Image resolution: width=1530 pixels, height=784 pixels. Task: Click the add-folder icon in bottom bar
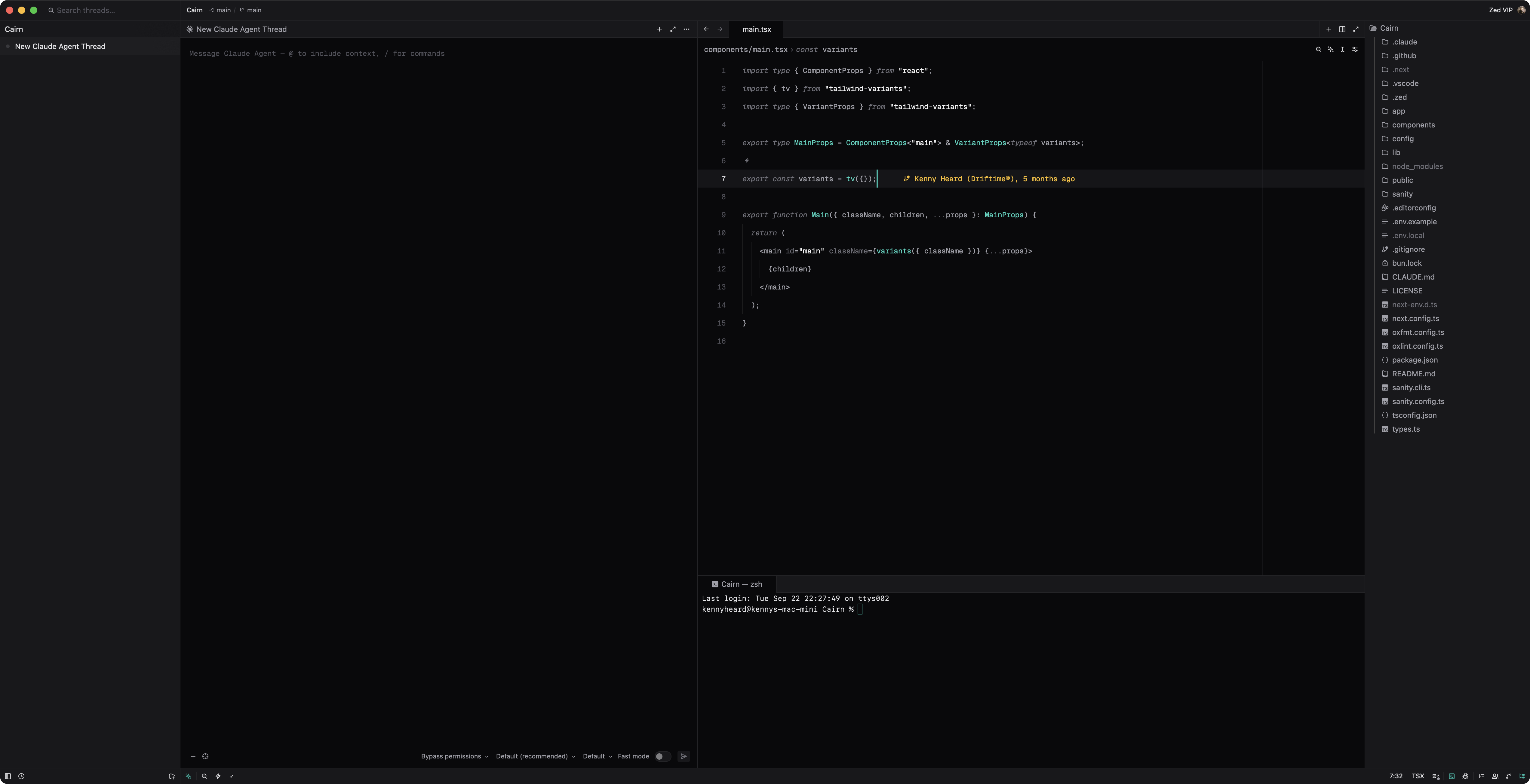click(x=172, y=776)
